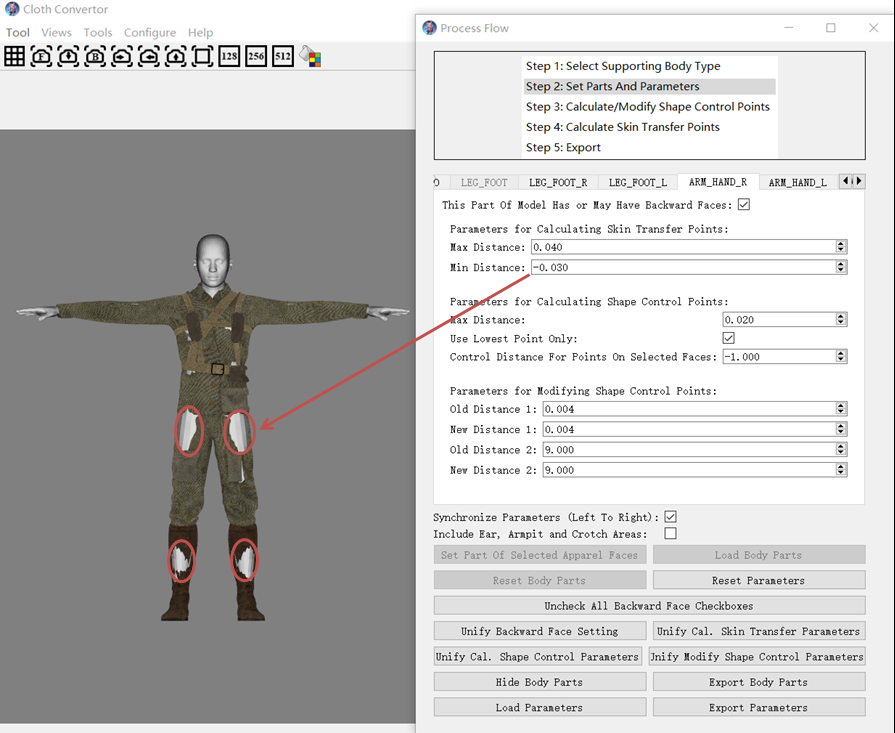The width and height of the screenshot is (895, 733).
Task: Switch to front view camera icon
Action: [41, 56]
